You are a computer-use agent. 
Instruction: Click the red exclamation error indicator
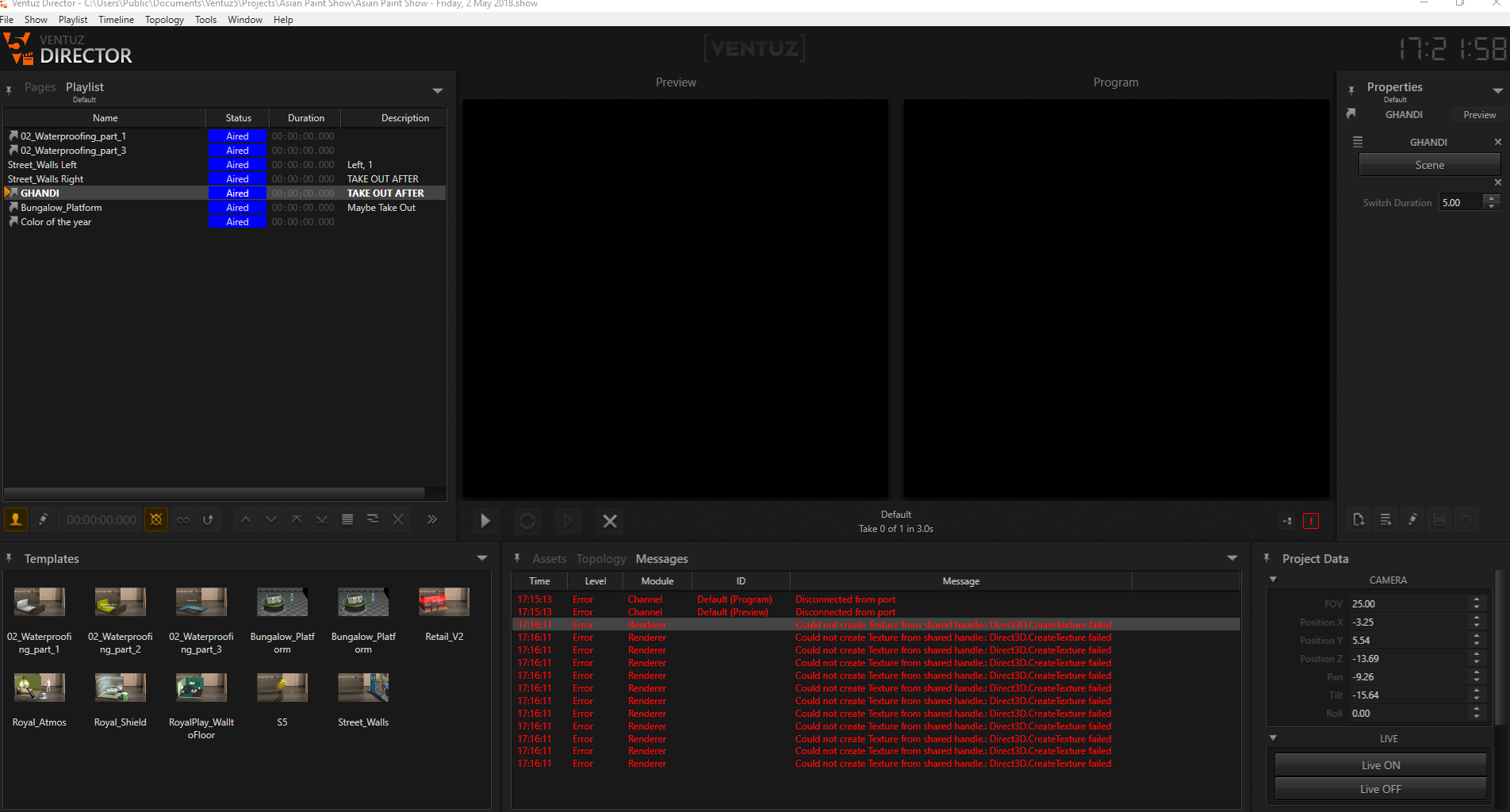tap(1311, 521)
